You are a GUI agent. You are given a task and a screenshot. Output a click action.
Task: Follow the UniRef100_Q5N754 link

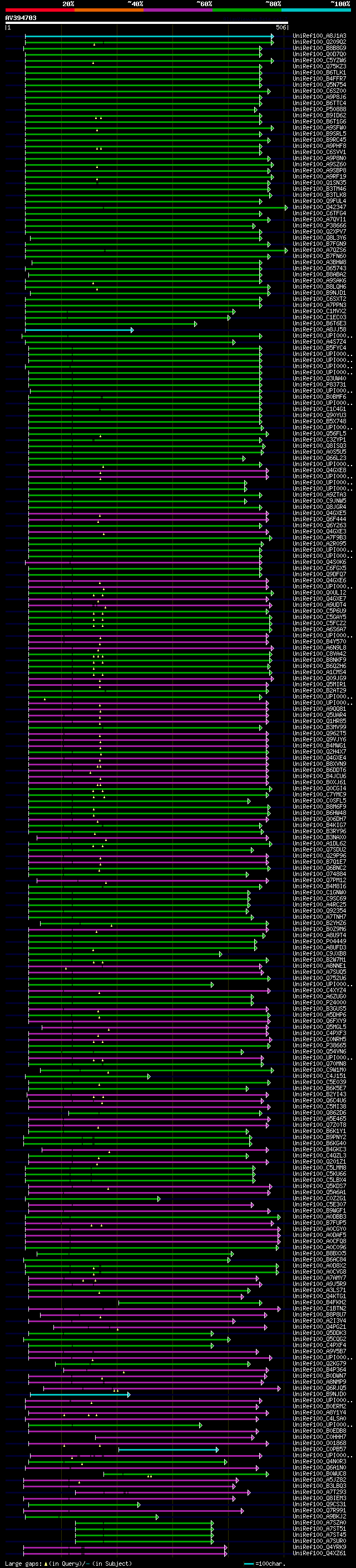[x=319, y=85]
